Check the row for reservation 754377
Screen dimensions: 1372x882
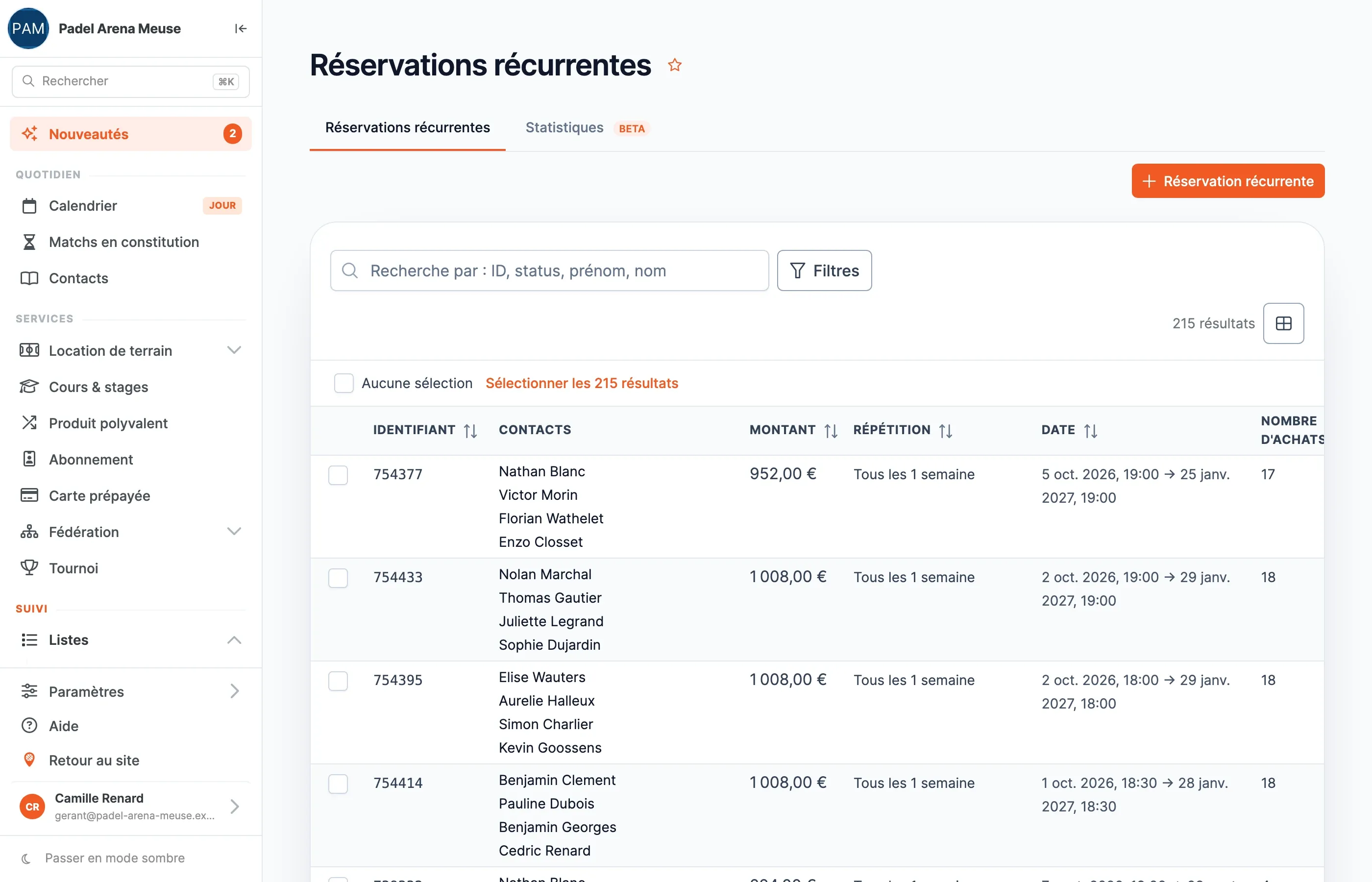click(338, 475)
